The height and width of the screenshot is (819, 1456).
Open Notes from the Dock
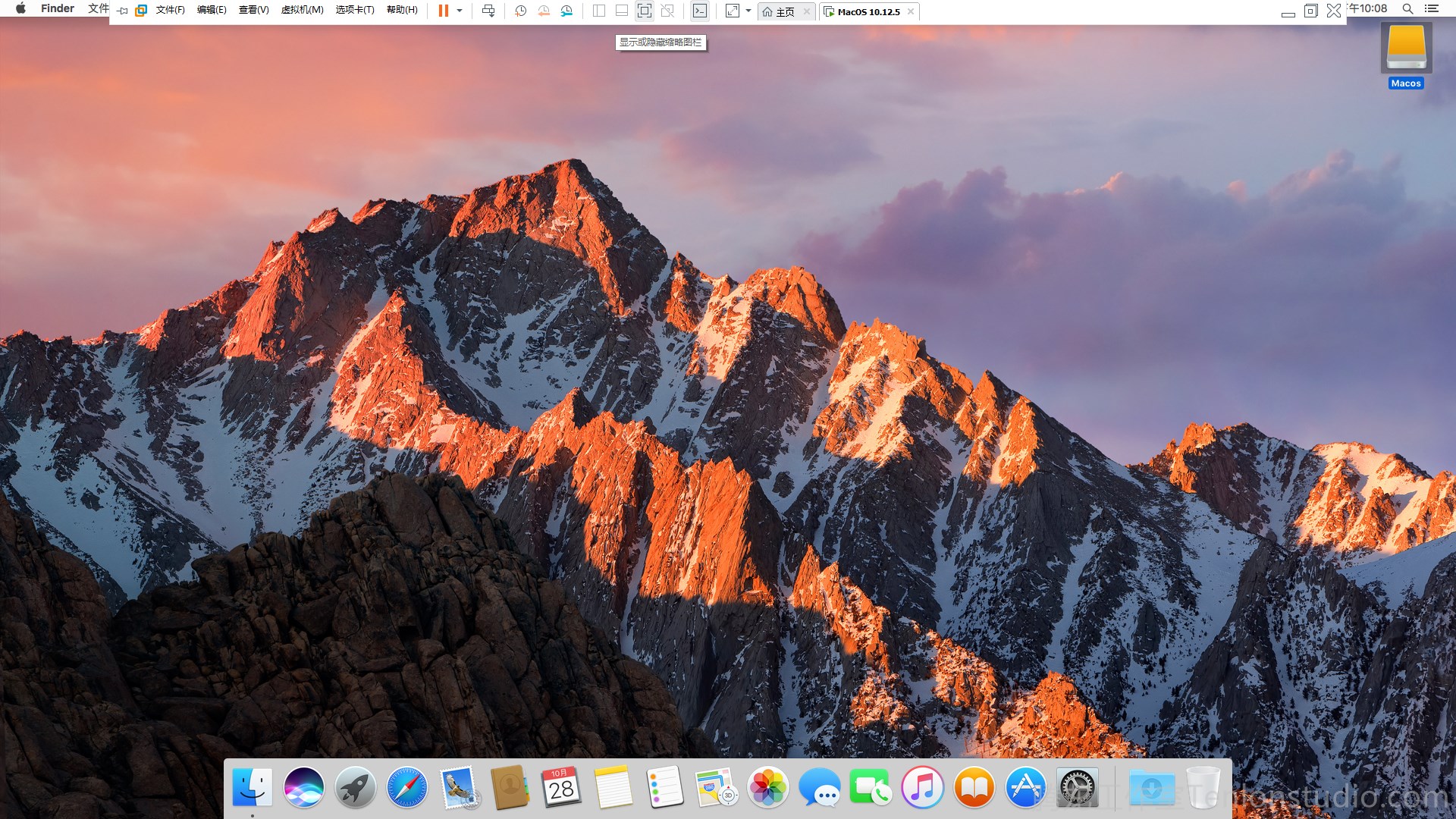pyautogui.click(x=613, y=787)
